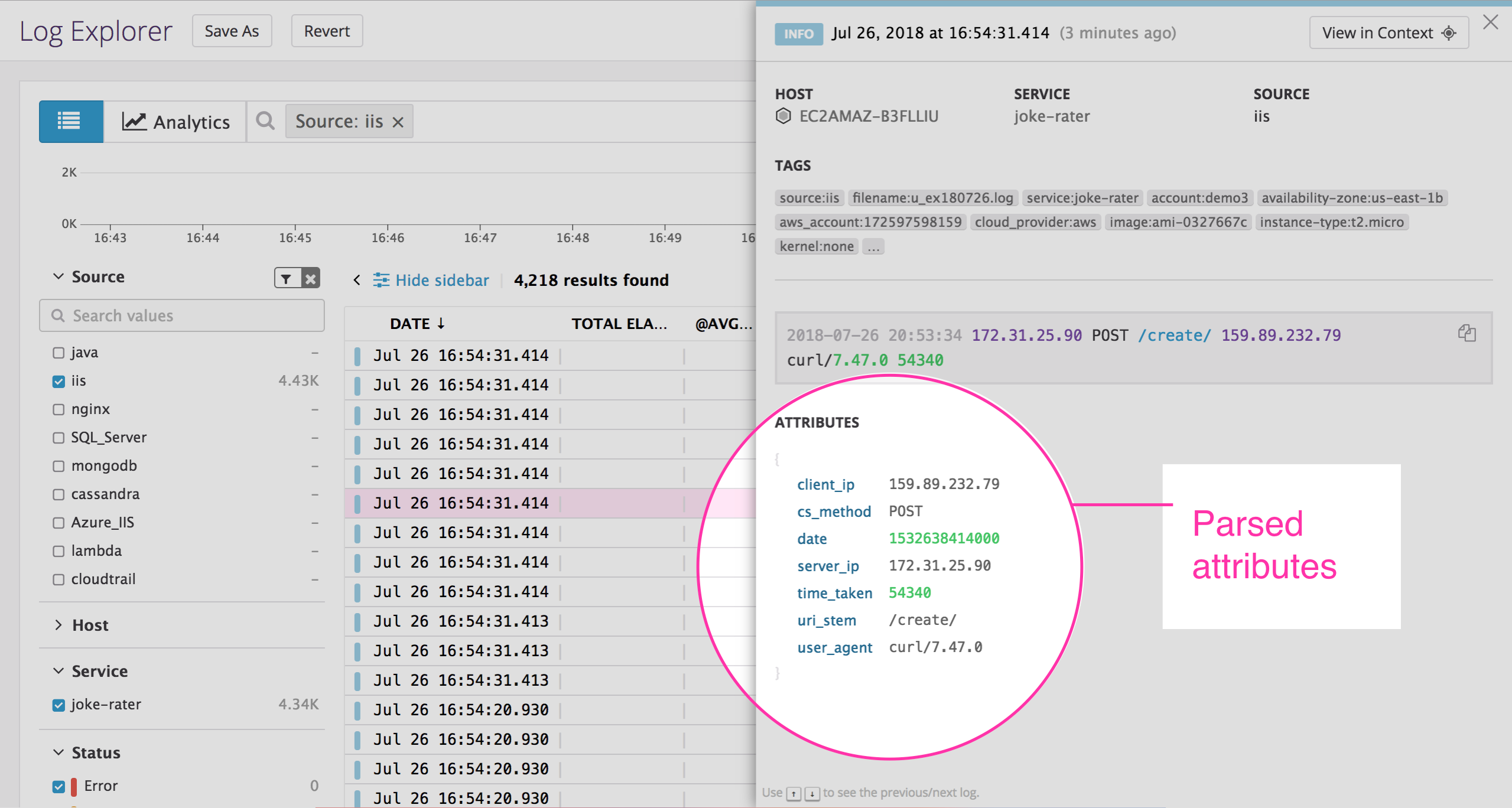Open the filter icon in Source facet

(x=286, y=278)
